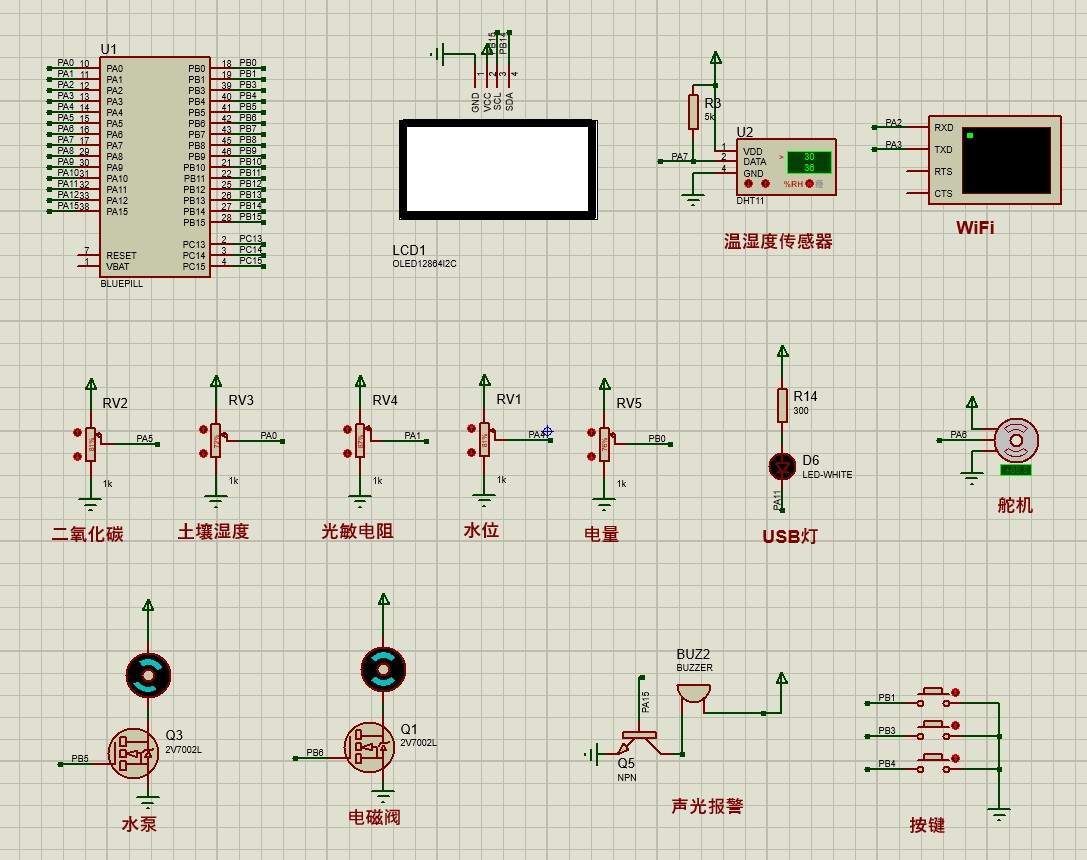Select the power arrow above R14
This screenshot has height=860, width=1087.
point(783,351)
